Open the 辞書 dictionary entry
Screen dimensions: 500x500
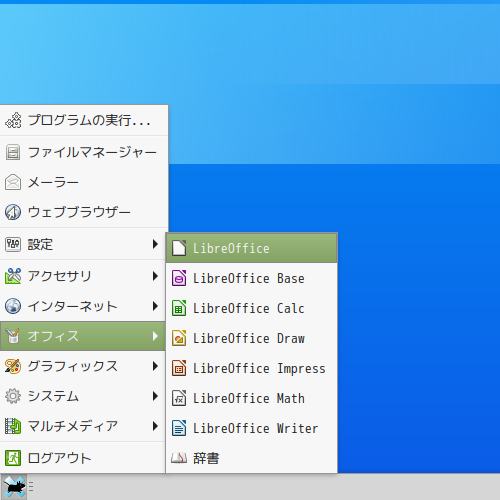coord(252,458)
